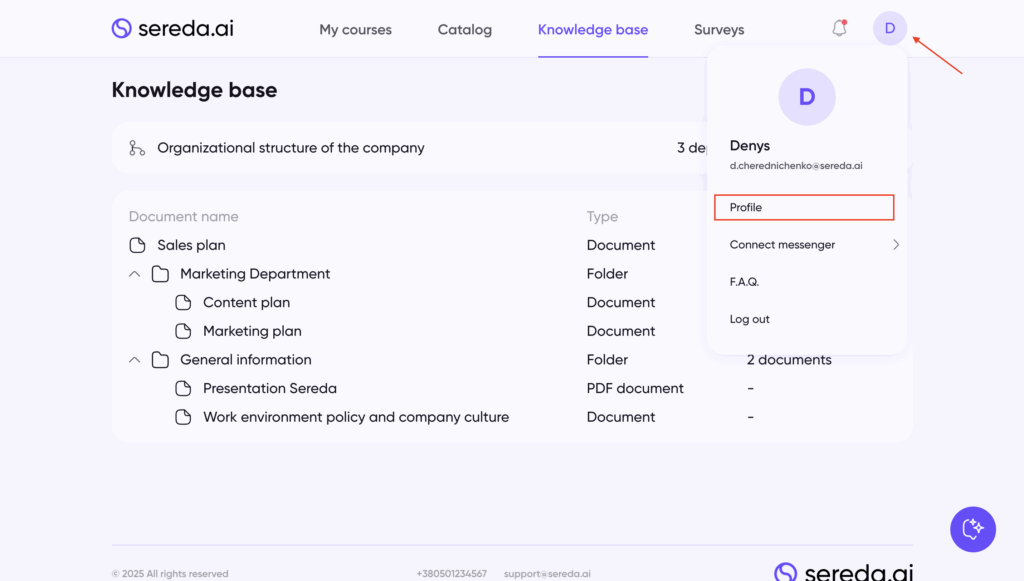Click the sereda.ai logo in header
Screen dimensions: 1024x581
[x=172, y=29]
